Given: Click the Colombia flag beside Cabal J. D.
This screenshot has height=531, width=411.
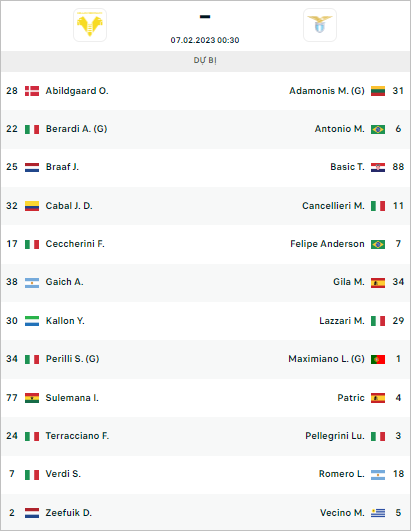Looking at the screenshot, I should (32, 206).
